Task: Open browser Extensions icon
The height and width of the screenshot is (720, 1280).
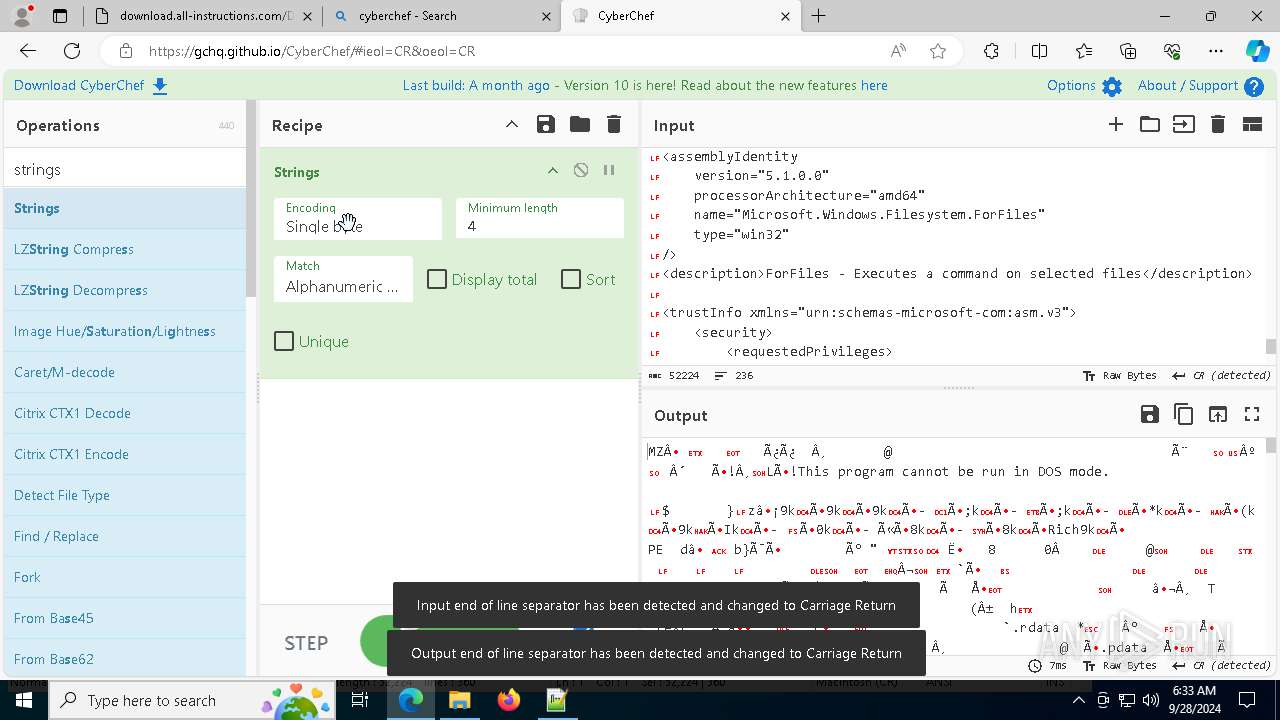Action: pyautogui.click(x=991, y=51)
